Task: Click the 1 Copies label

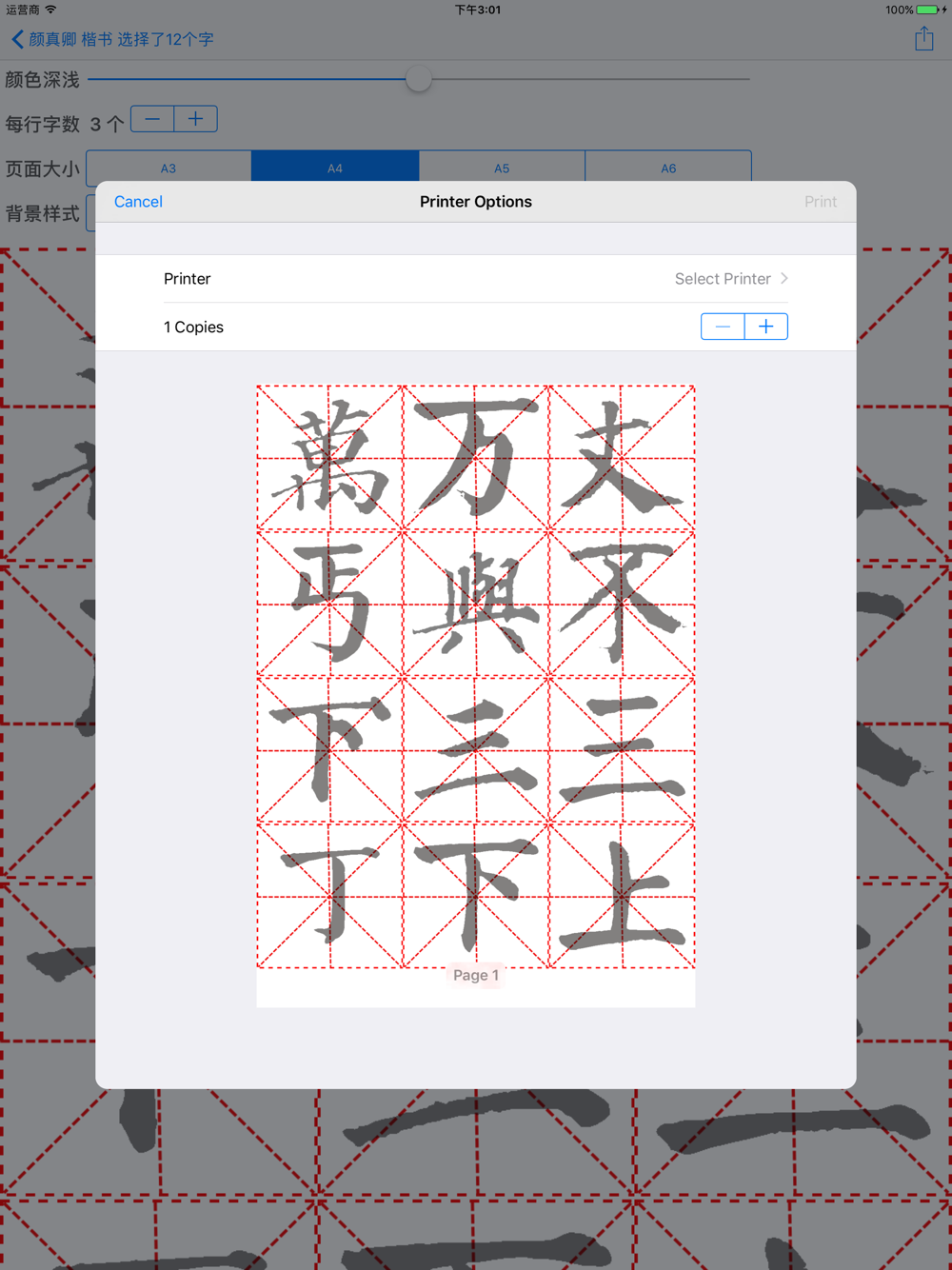Action: pos(193,327)
